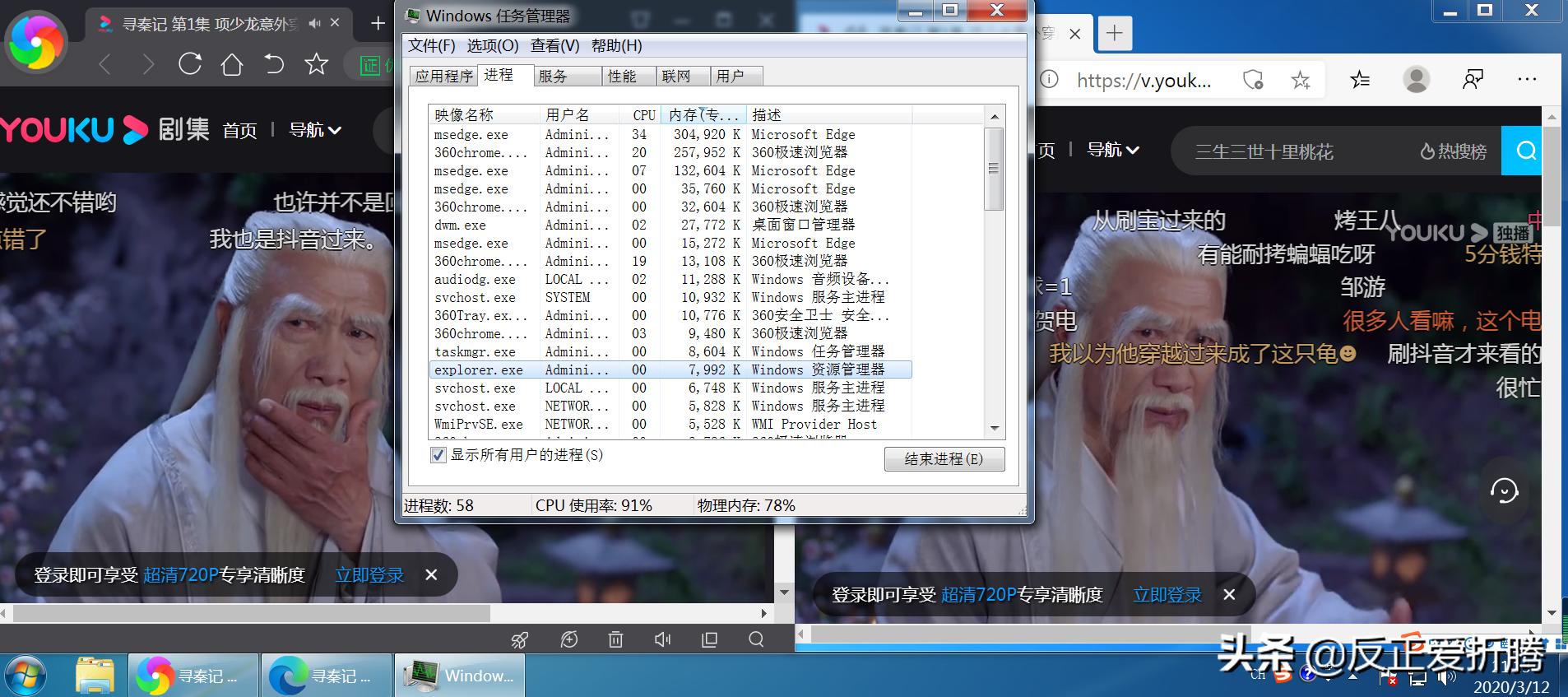Image resolution: width=1568 pixels, height=697 pixels.
Task: Click the floating customer service icon on Edge page
Action: coord(1504,491)
